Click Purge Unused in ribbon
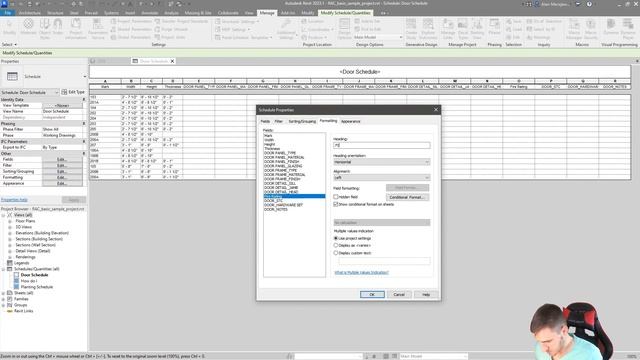 171,29
